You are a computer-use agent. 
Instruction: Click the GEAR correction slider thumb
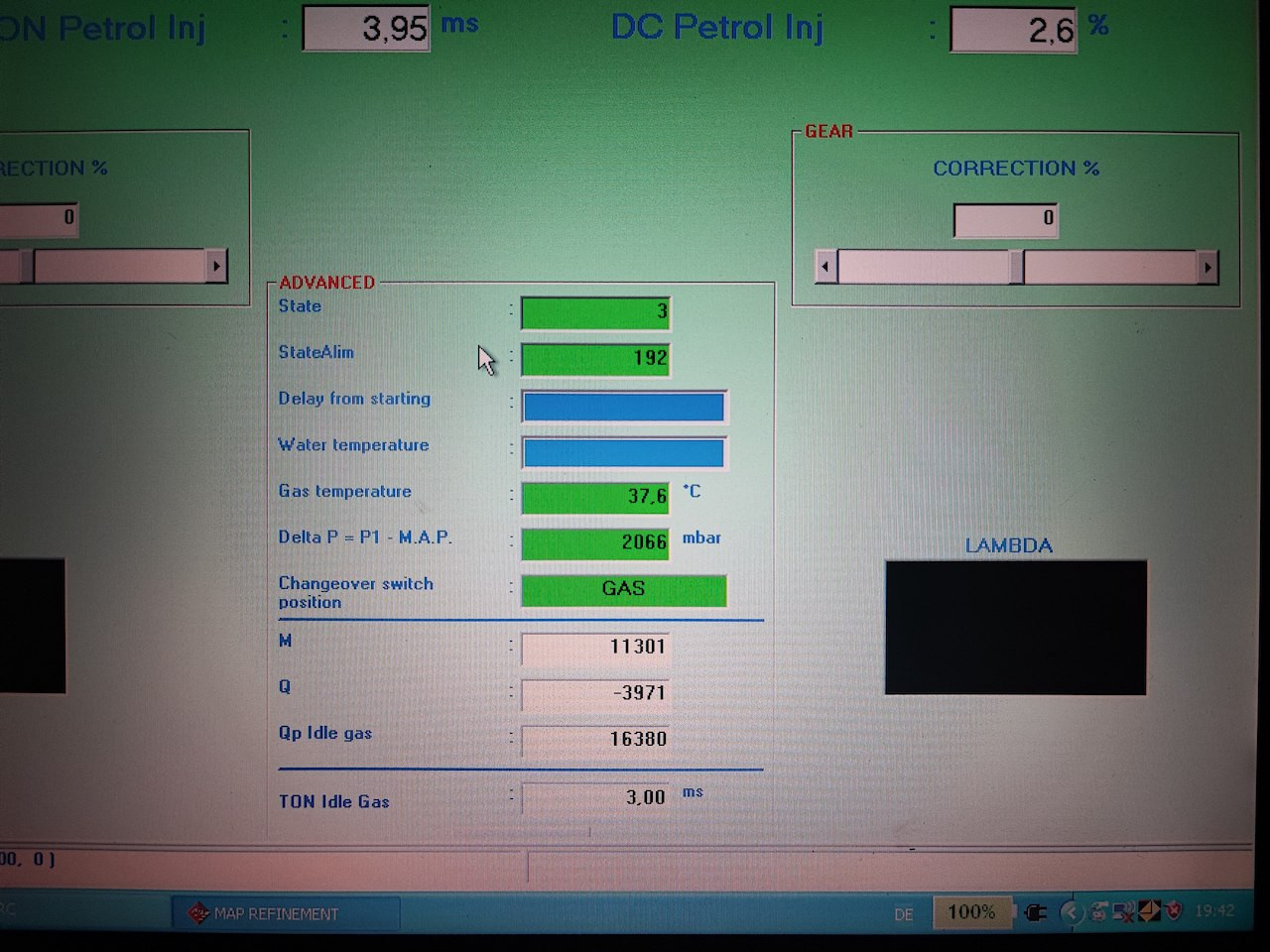[x=1016, y=267]
